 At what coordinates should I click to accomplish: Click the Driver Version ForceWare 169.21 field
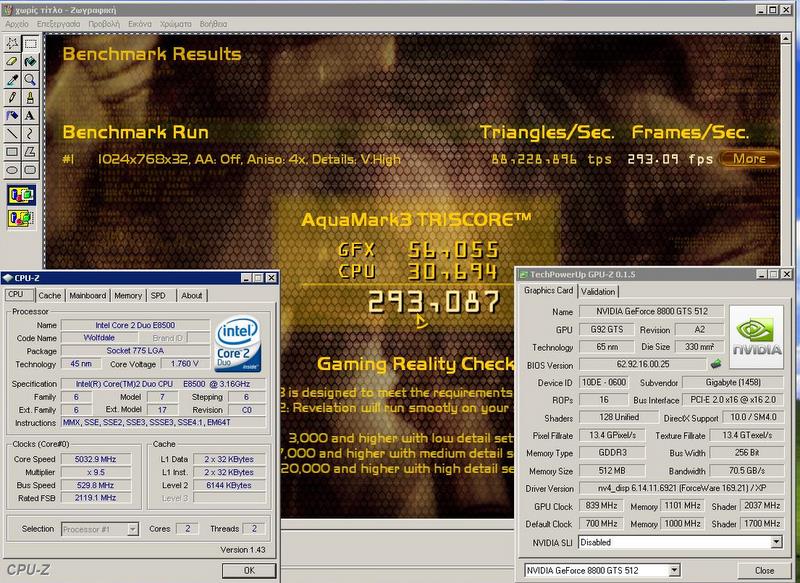point(682,488)
